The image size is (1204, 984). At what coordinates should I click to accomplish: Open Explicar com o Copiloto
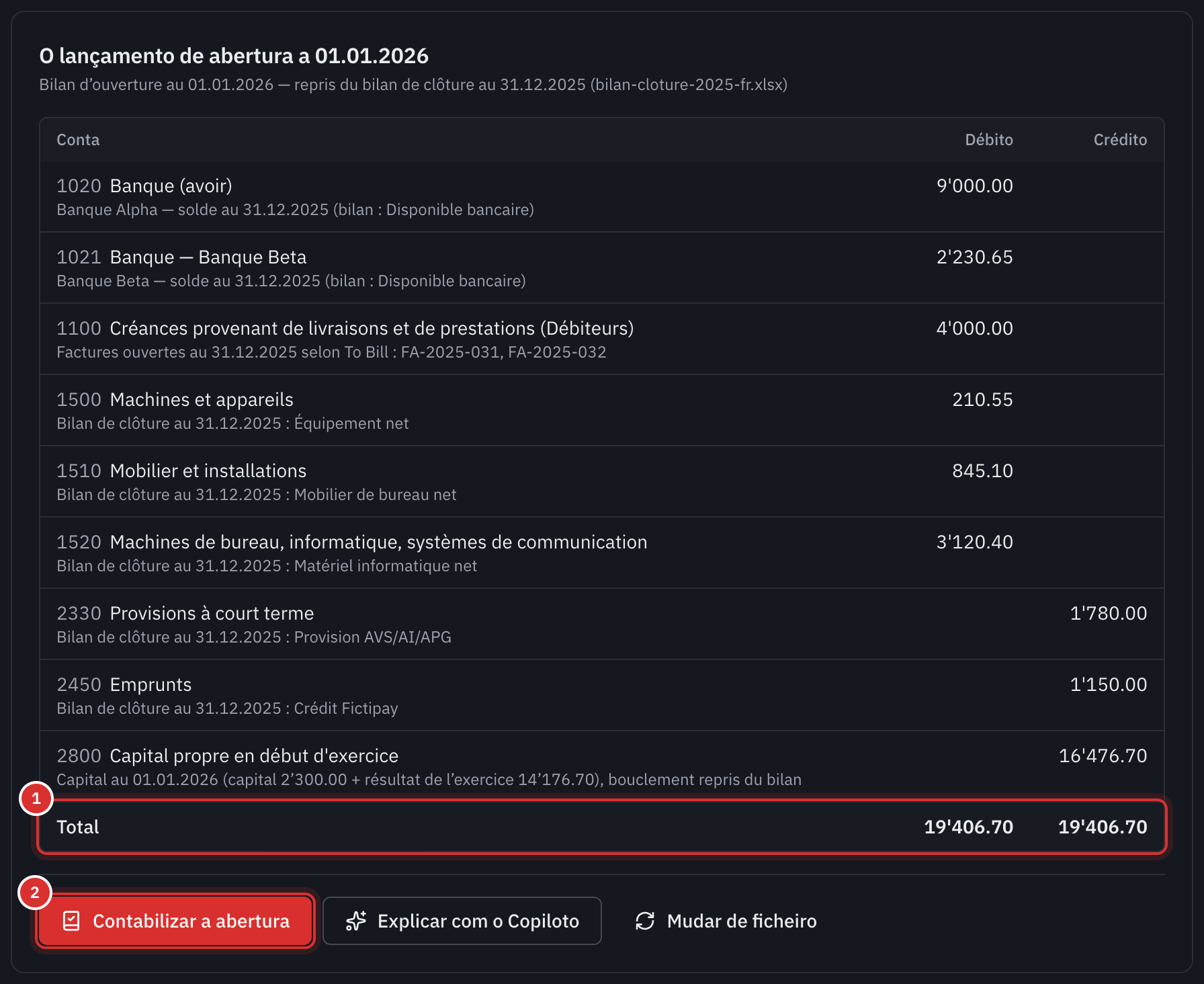(462, 921)
